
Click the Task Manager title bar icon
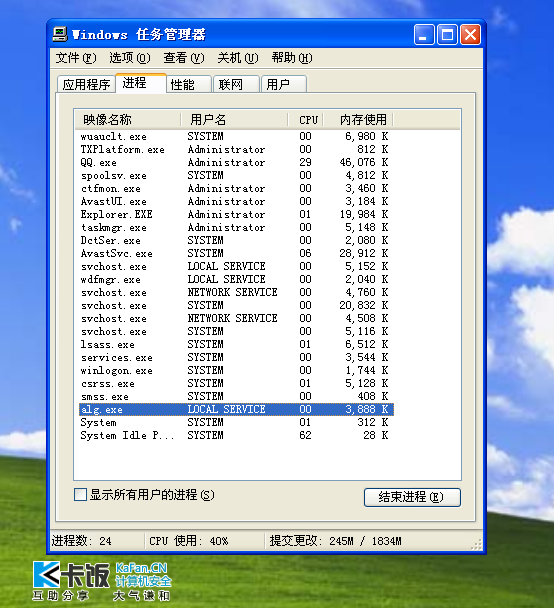60,35
